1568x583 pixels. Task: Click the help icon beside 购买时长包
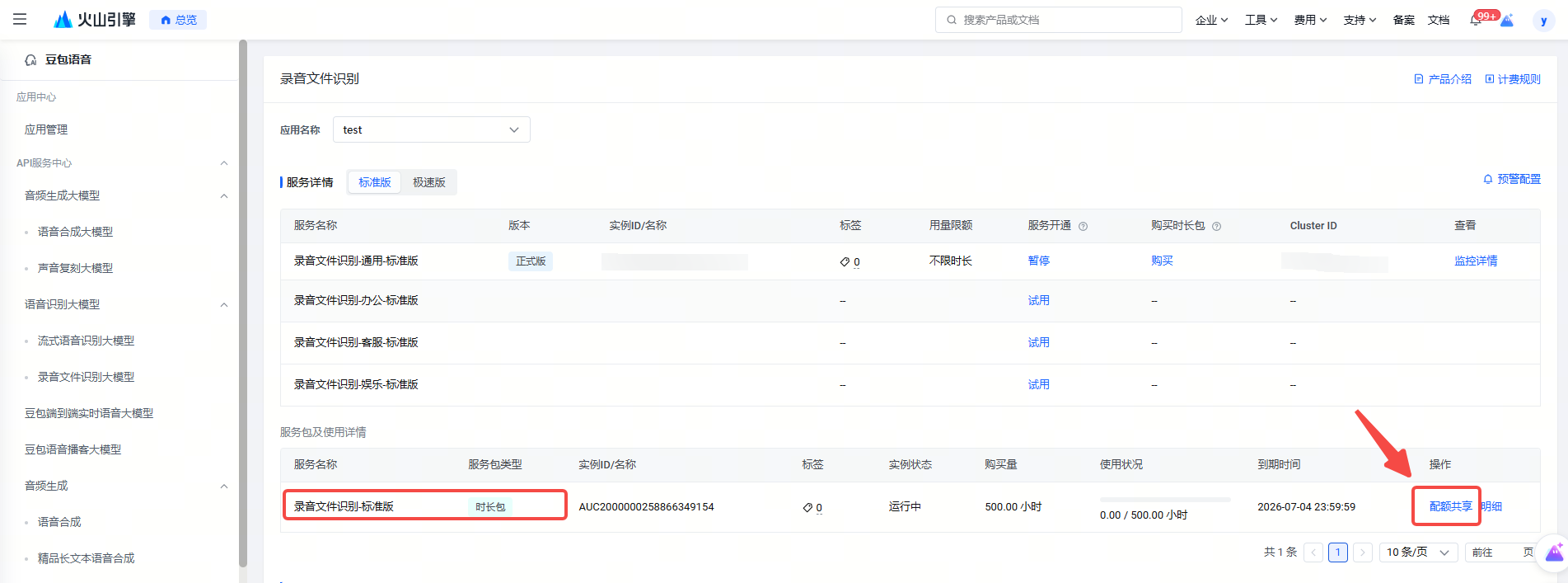click(x=1216, y=227)
